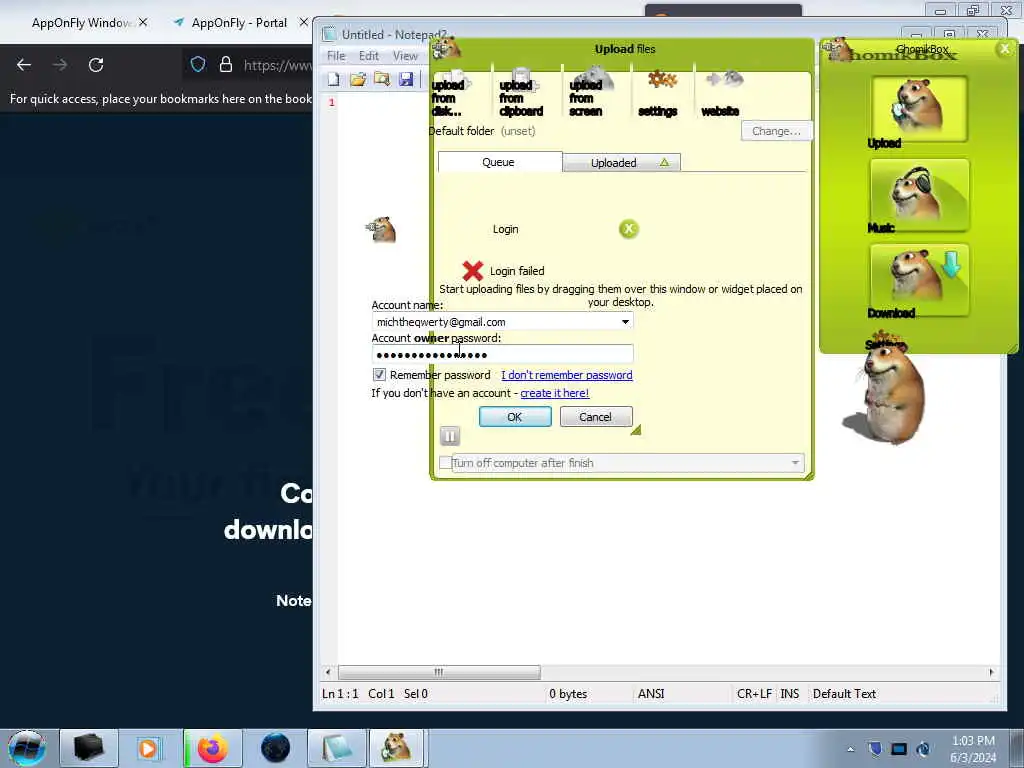Open Firefox from the taskbar
1024x768 pixels.
(213, 748)
